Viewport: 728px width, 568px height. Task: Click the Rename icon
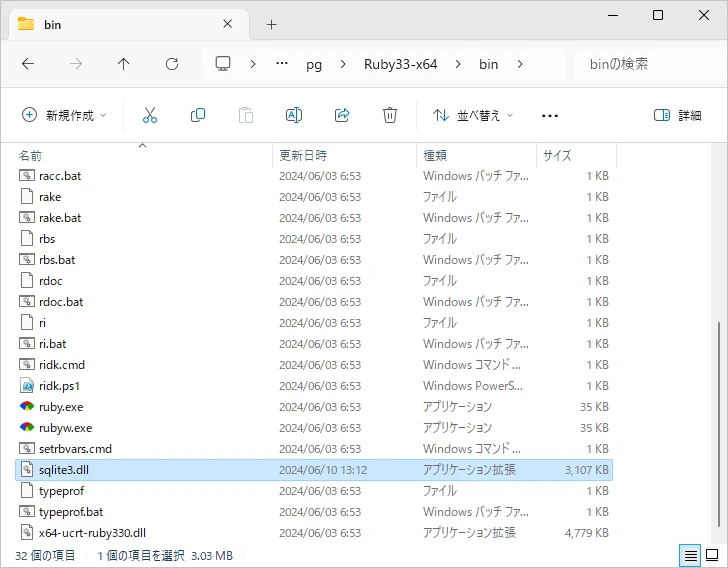coord(294,115)
